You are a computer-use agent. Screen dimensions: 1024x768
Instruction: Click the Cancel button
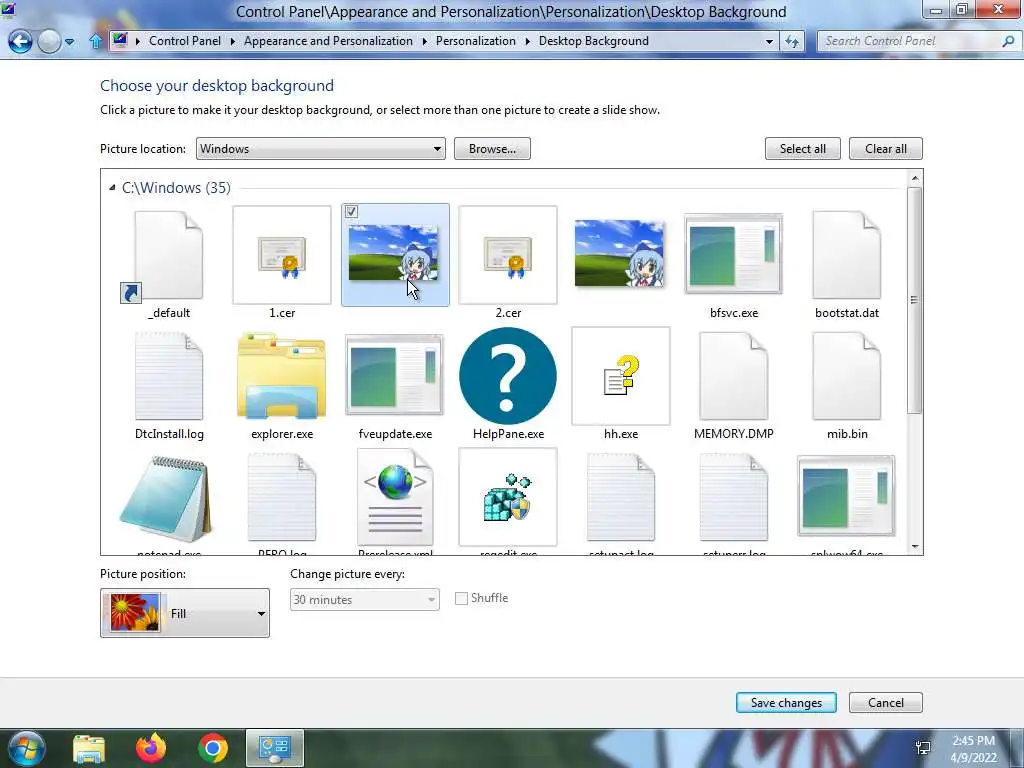pyautogui.click(x=886, y=703)
